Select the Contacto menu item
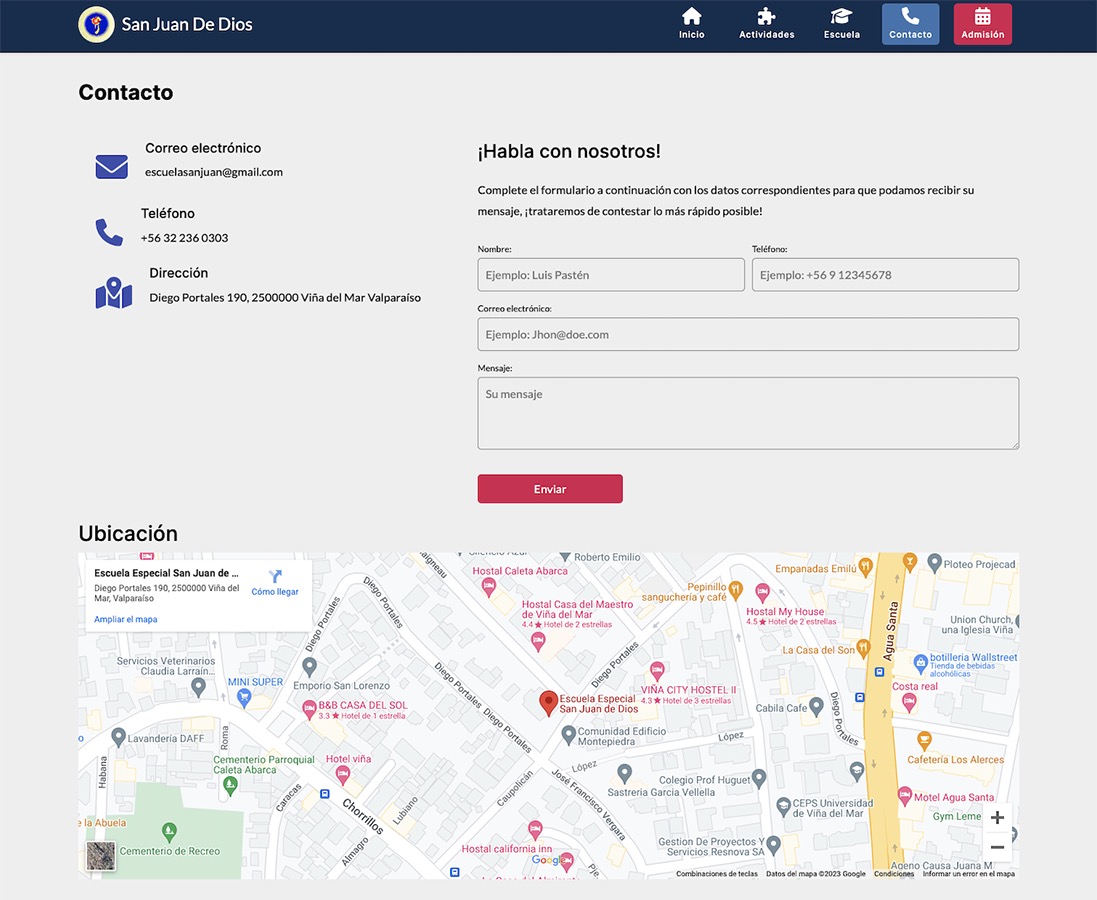Viewport: 1097px width, 900px height. [910, 23]
